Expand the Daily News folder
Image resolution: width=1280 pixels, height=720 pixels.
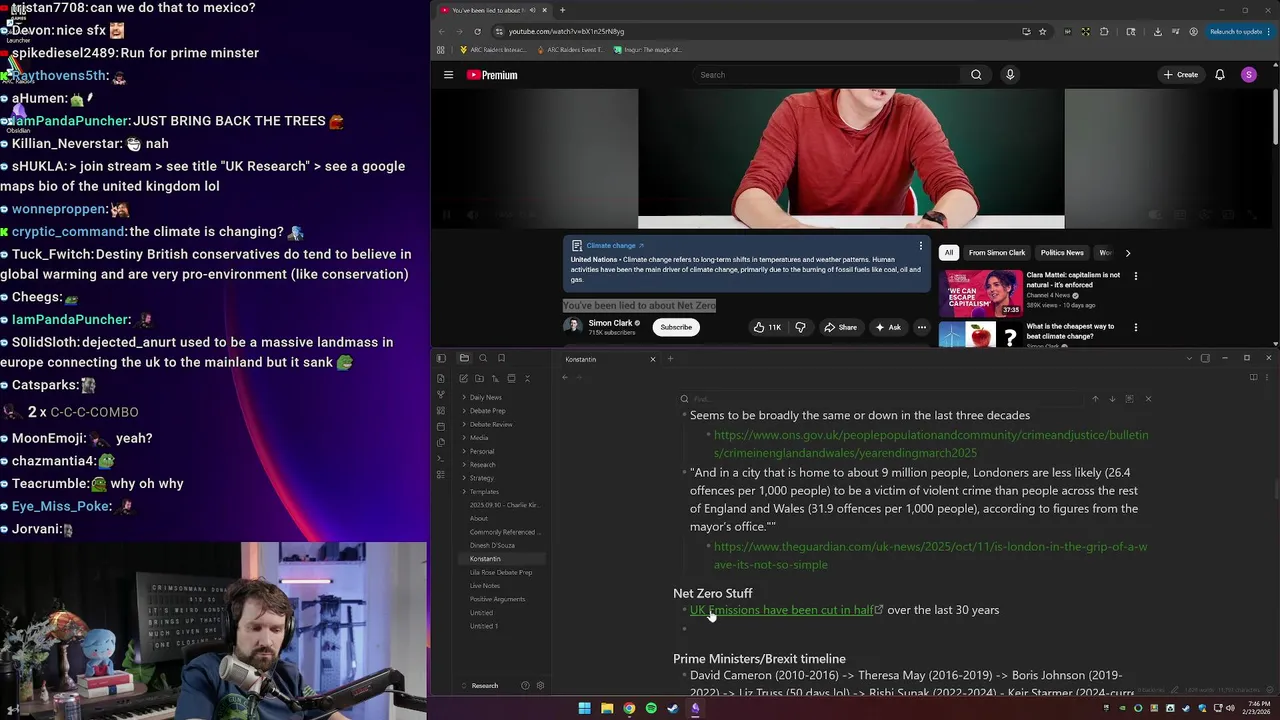[x=486, y=397]
